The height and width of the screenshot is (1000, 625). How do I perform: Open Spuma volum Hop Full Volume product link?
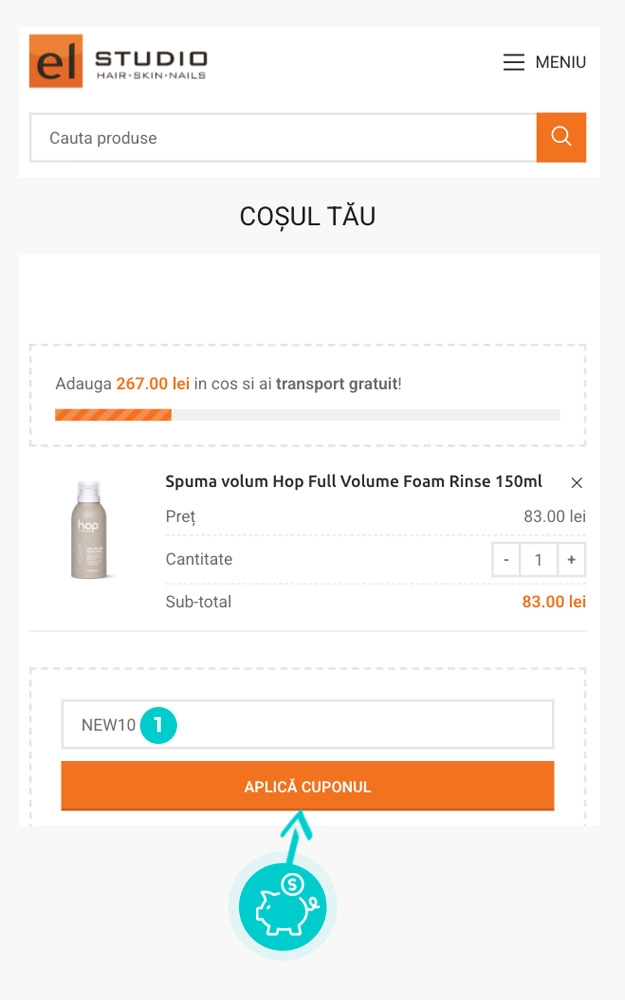353,481
